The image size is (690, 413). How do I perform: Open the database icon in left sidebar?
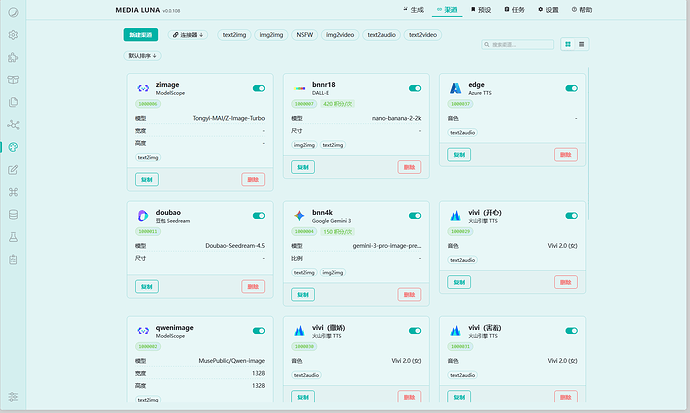tap(13, 214)
